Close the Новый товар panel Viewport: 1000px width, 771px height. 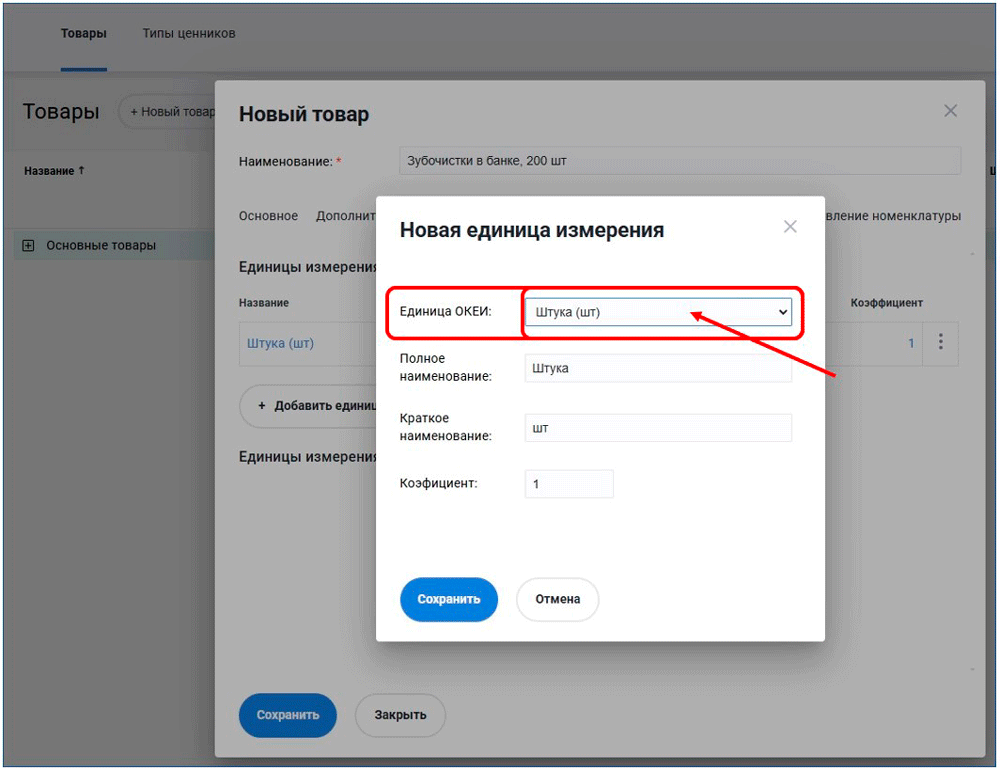click(x=950, y=111)
